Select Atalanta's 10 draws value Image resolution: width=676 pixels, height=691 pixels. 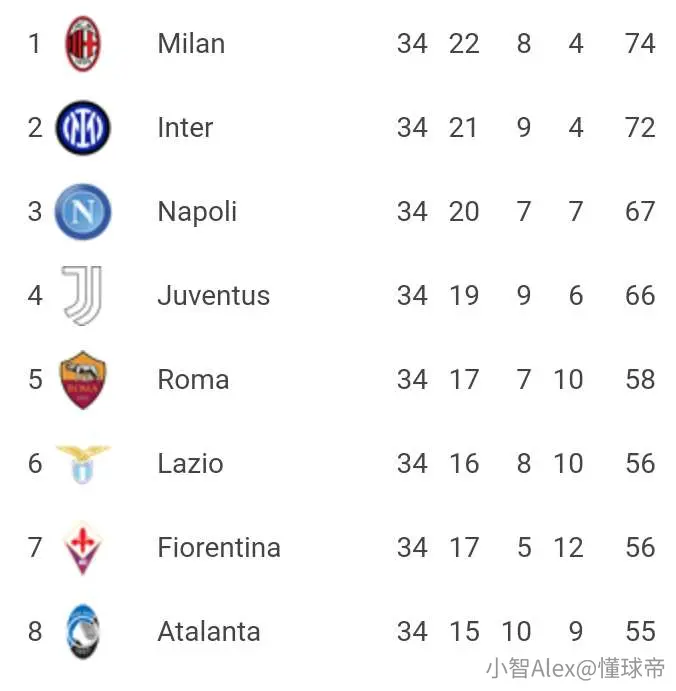tap(516, 632)
